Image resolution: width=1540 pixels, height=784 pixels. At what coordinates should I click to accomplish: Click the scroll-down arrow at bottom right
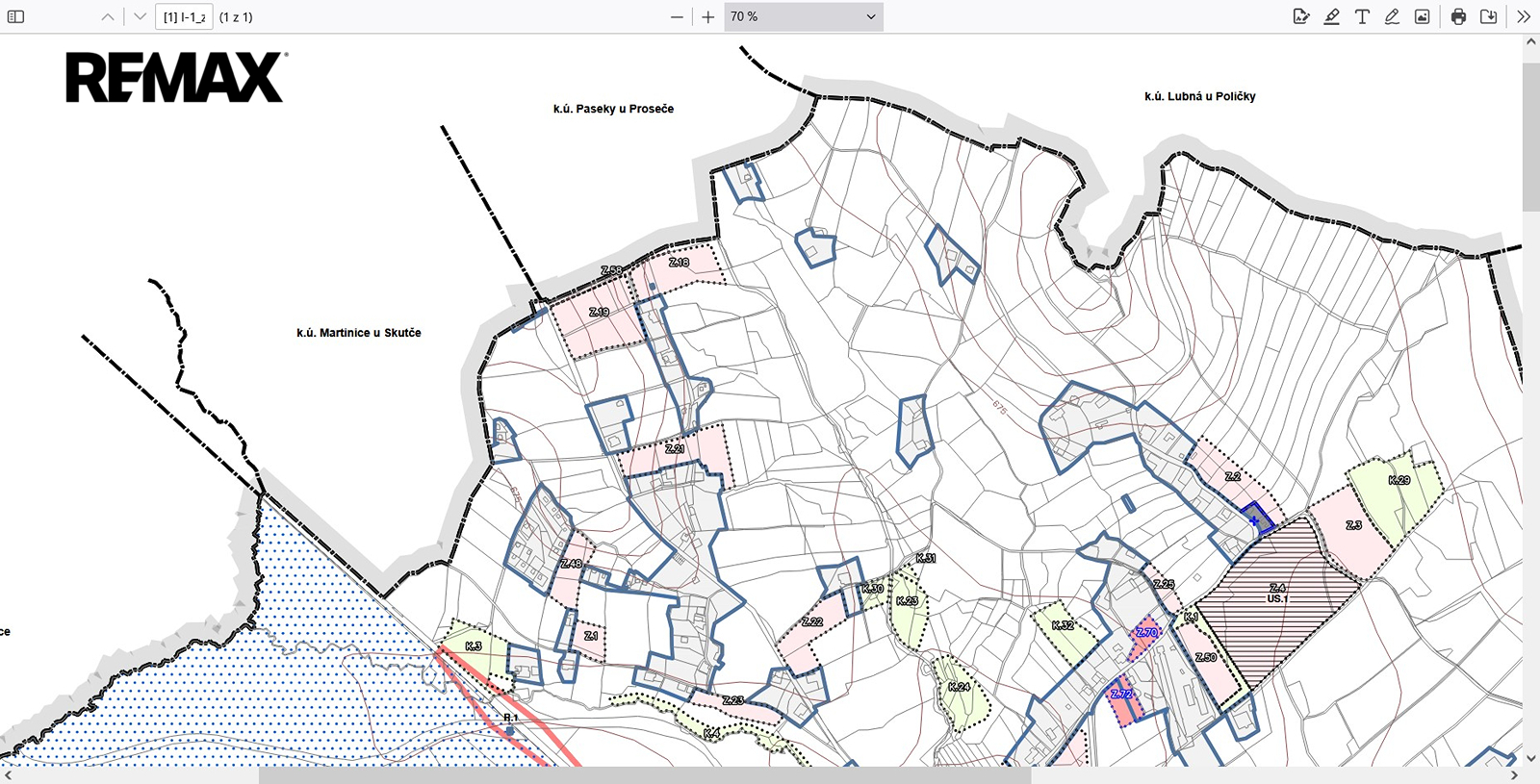[1530, 758]
